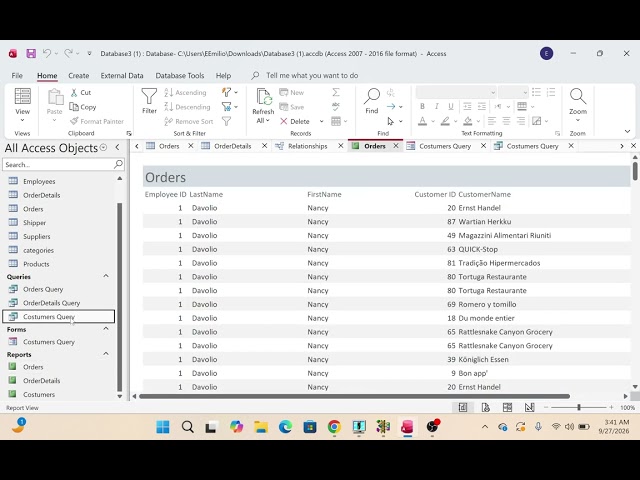Switch to Database Tools tab
Screen dimensions: 640x480
[180, 76]
